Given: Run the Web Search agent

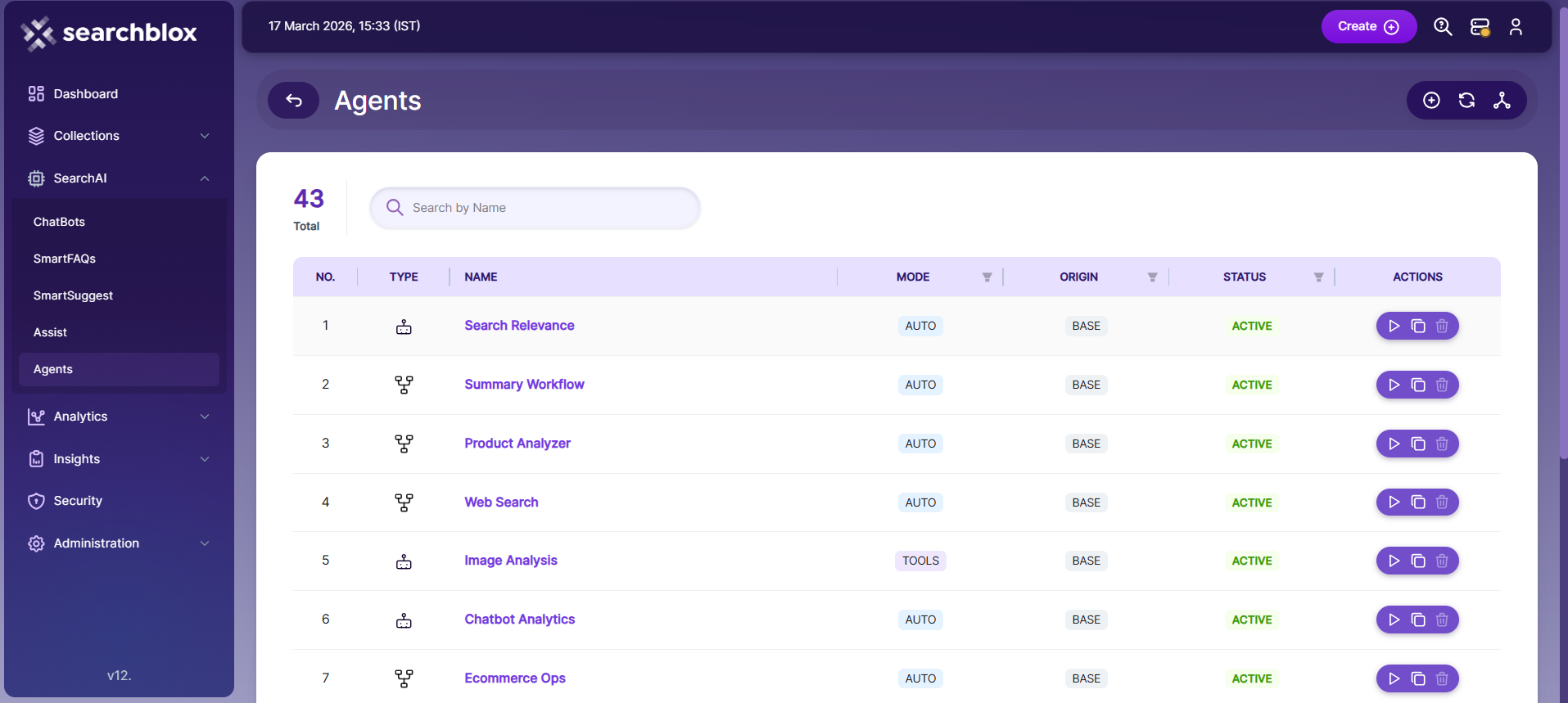Looking at the screenshot, I should [1394, 502].
